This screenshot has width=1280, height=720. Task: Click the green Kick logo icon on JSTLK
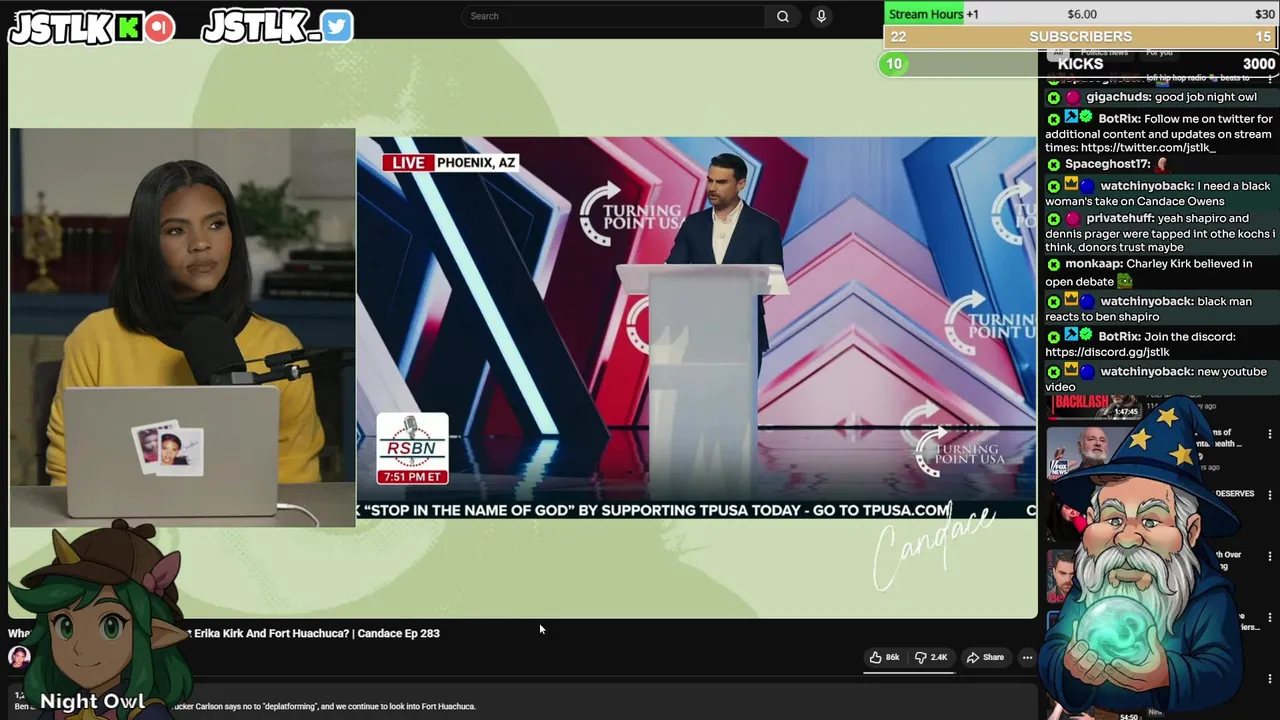128,28
